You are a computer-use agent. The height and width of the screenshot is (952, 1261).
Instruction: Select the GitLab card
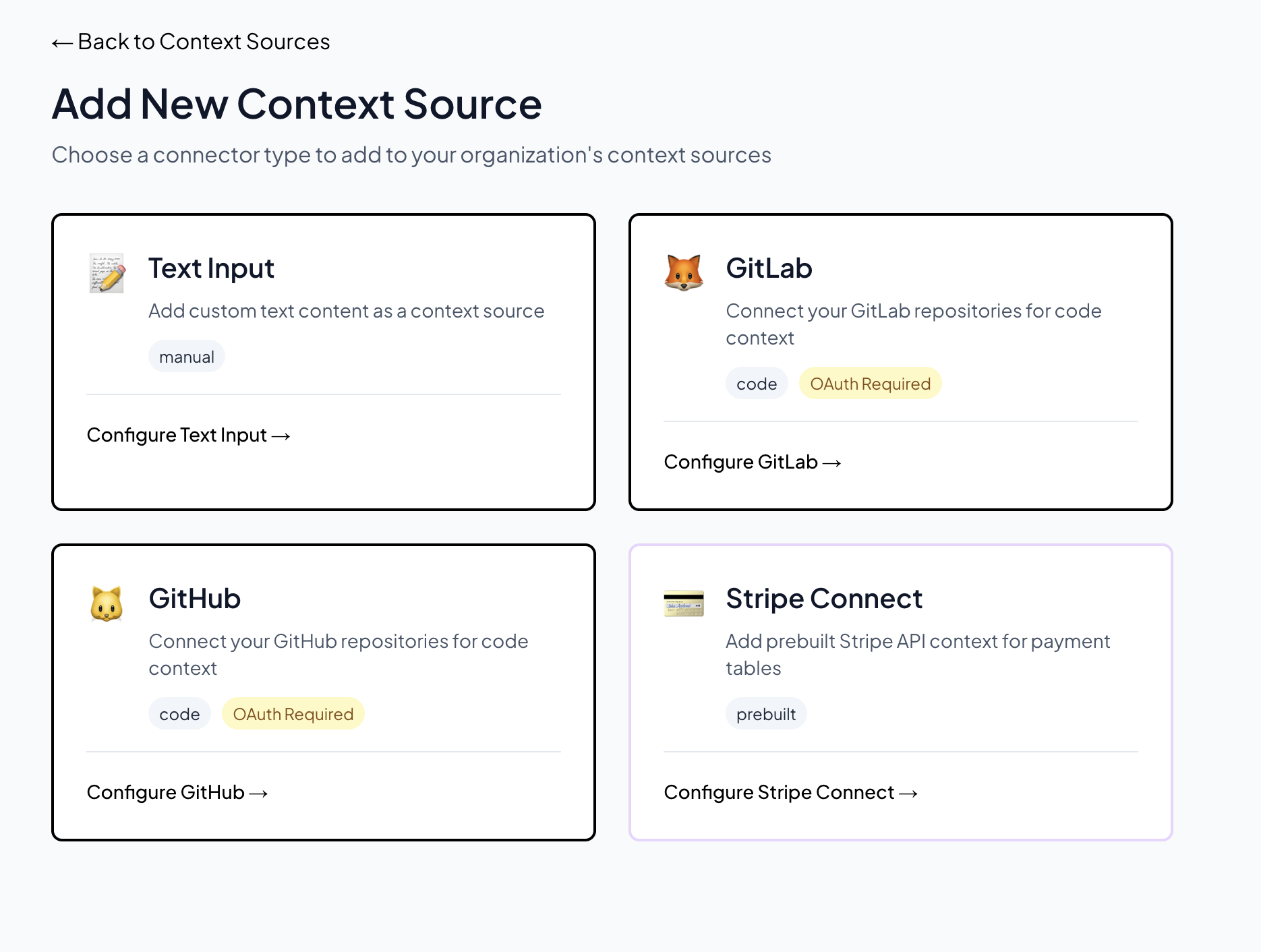pos(901,361)
